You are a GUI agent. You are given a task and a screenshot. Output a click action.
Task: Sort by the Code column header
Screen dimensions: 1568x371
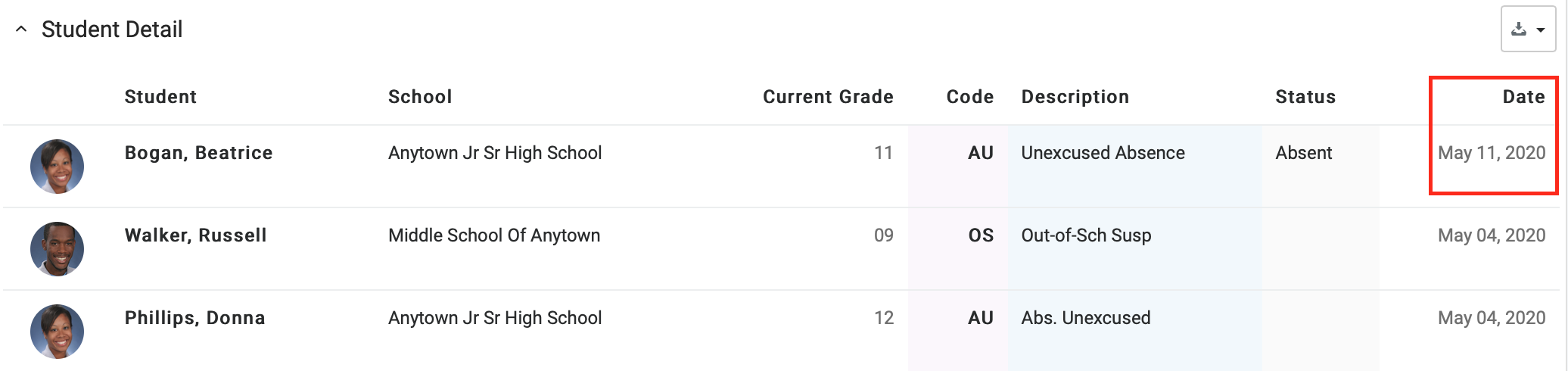[969, 97]
